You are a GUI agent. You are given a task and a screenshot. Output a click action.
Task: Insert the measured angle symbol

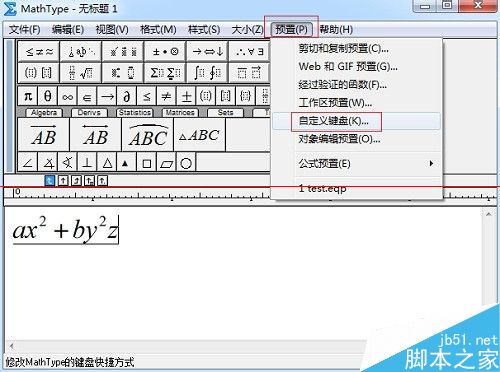pyautogui.click(x=48, y=163)
